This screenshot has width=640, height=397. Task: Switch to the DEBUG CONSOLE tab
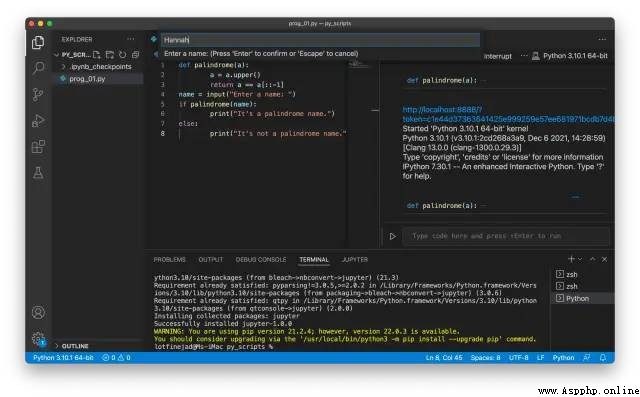pyautogui.click(x=261, y=259)
